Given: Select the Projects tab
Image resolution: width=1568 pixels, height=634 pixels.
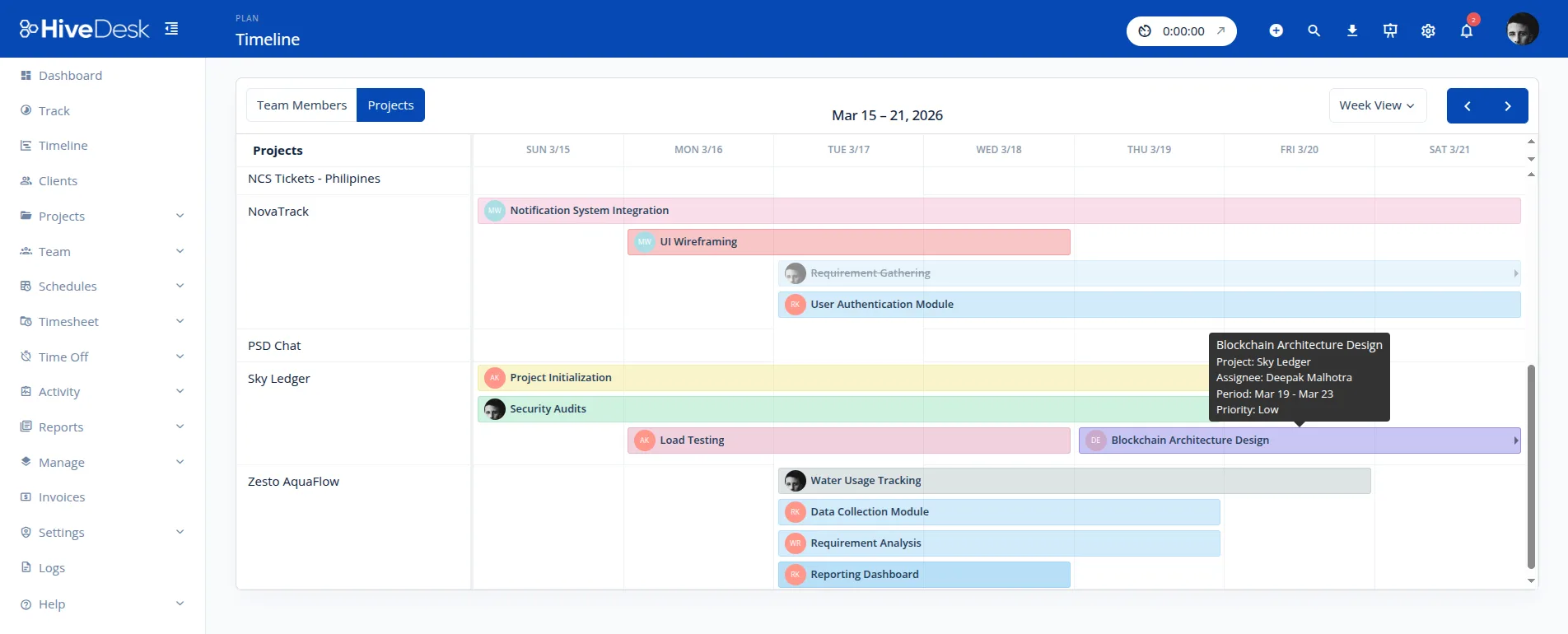Looking at the screenshot, I should [x=390, y=105].
